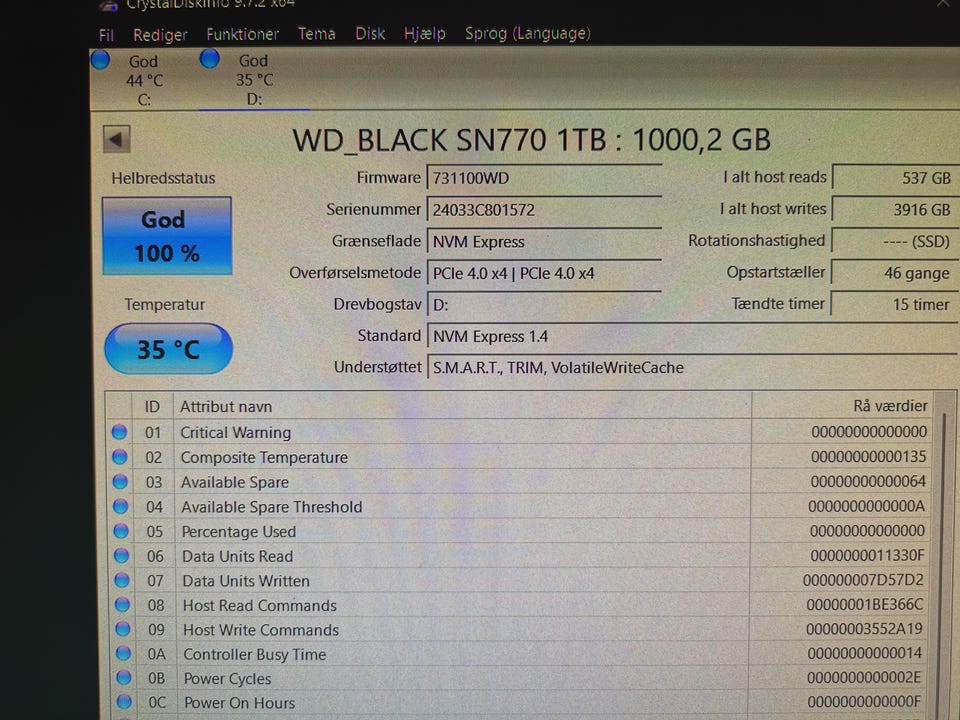Viewport: 960px width, 720px height.
Task: Select the Host Write Commands attribute name
Action: 261,629
